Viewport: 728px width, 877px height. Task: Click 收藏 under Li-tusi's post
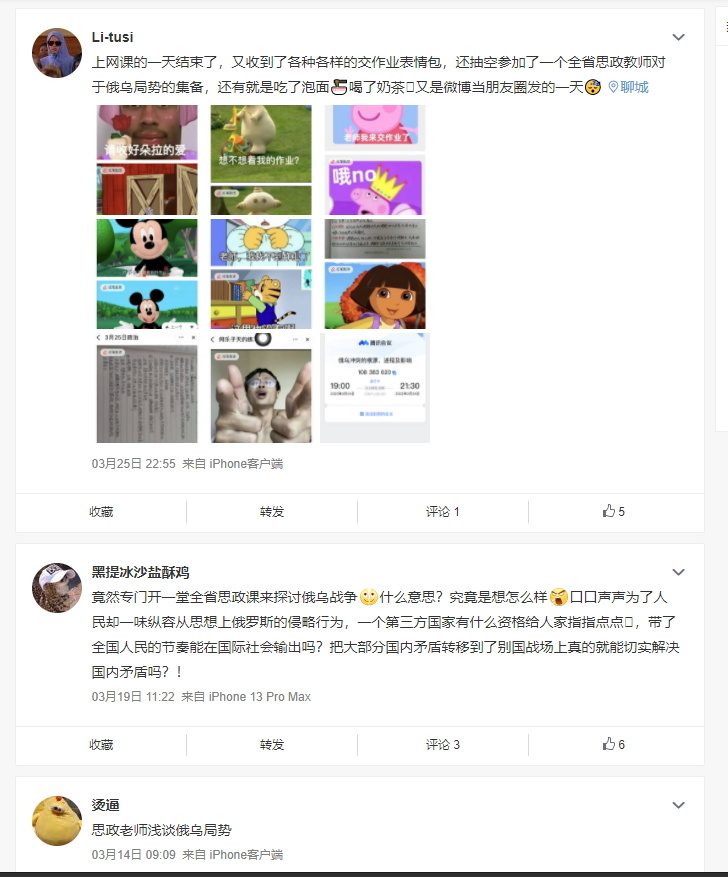click(x=101, y=512)
